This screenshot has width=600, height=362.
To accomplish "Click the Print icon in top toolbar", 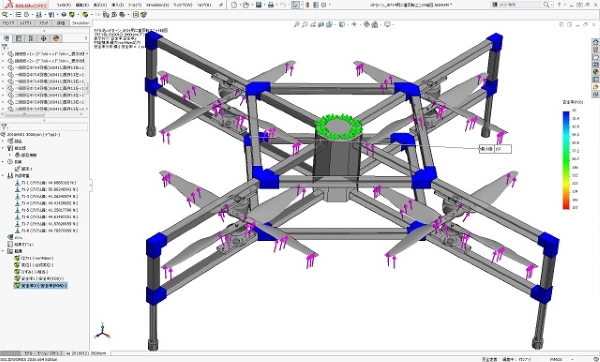I will 271,5.
